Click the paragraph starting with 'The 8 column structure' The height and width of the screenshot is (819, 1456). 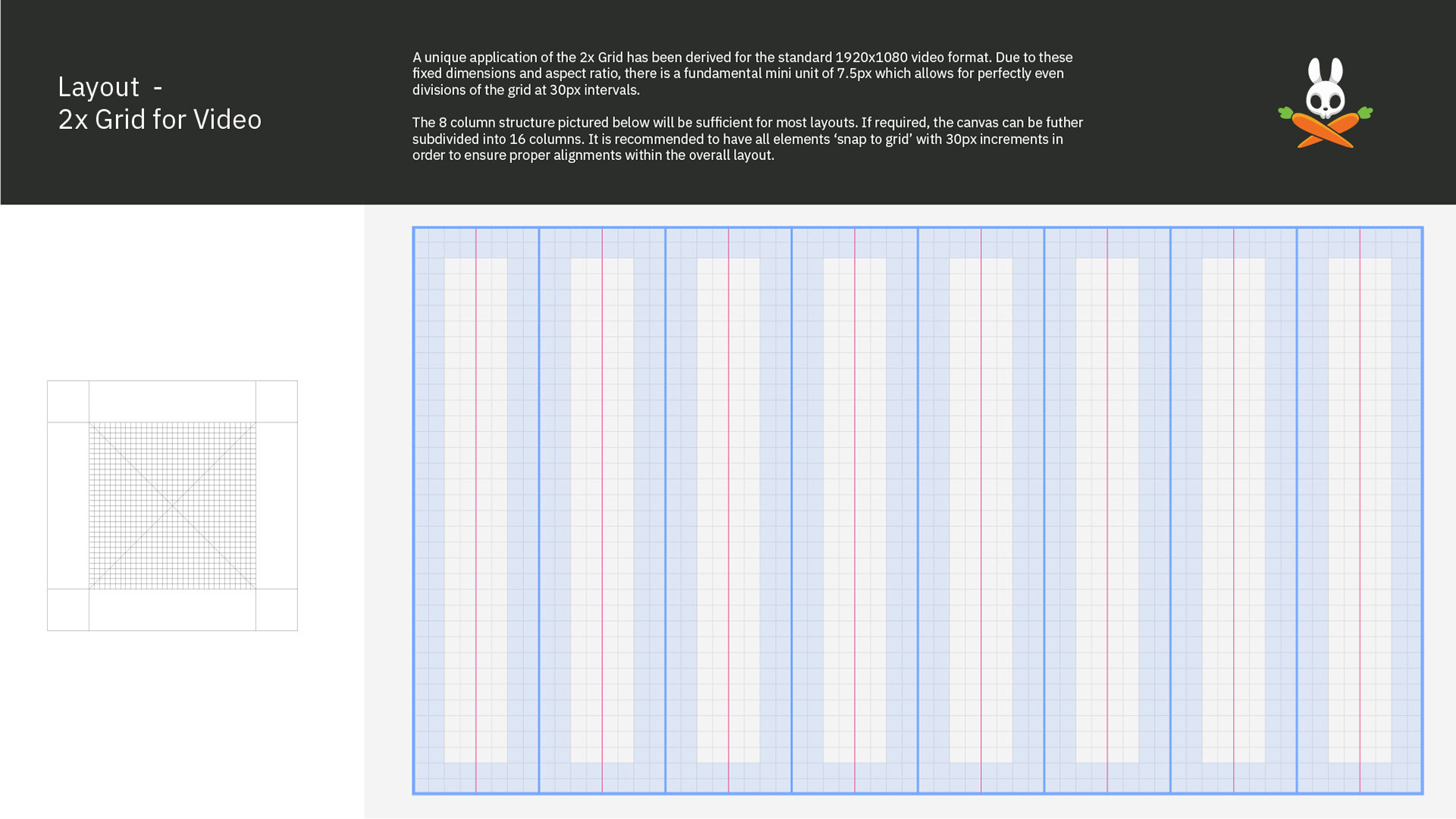coord(747,139)
